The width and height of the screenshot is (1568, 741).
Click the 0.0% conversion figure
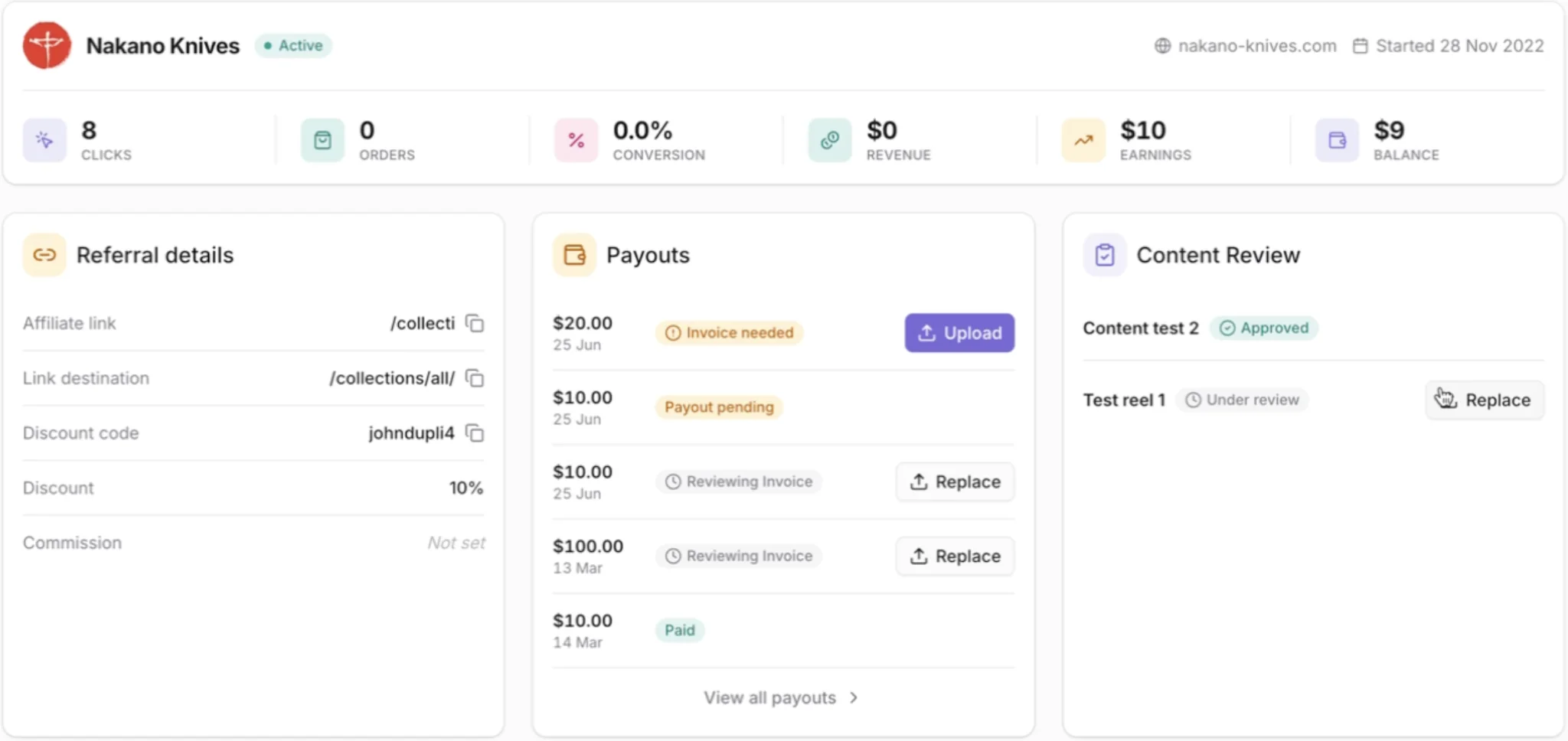pyautogui.click(x=642, y=130)
